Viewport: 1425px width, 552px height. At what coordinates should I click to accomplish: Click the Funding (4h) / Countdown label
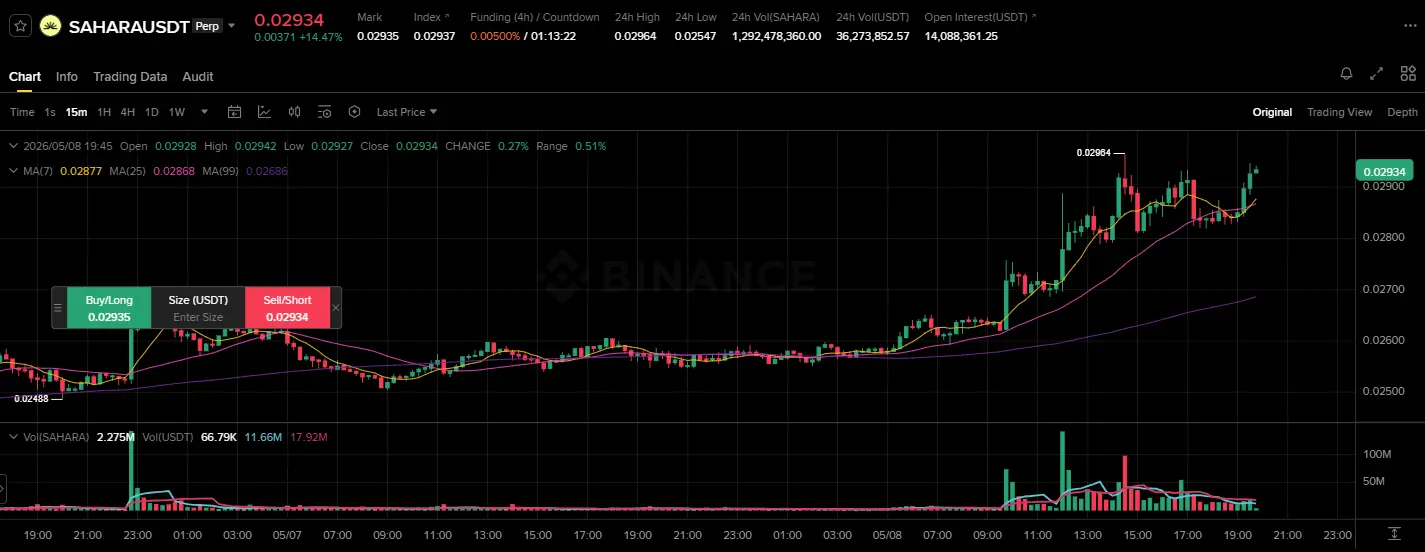click(535, 17)
